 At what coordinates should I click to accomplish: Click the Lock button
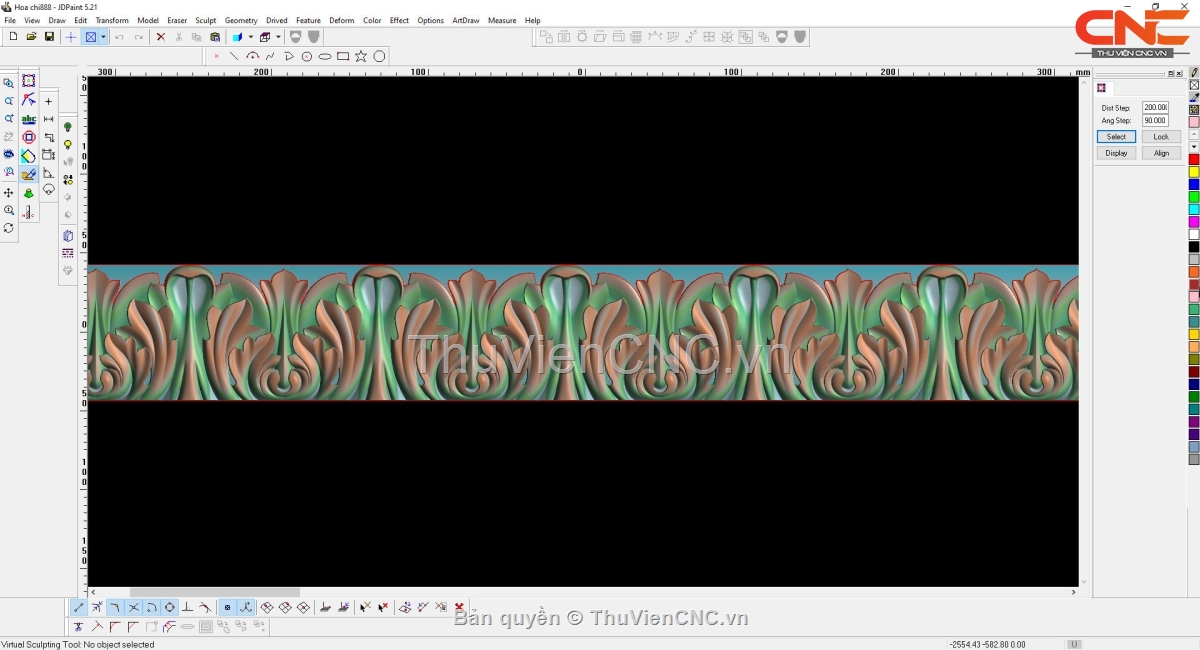point(1160,136)
